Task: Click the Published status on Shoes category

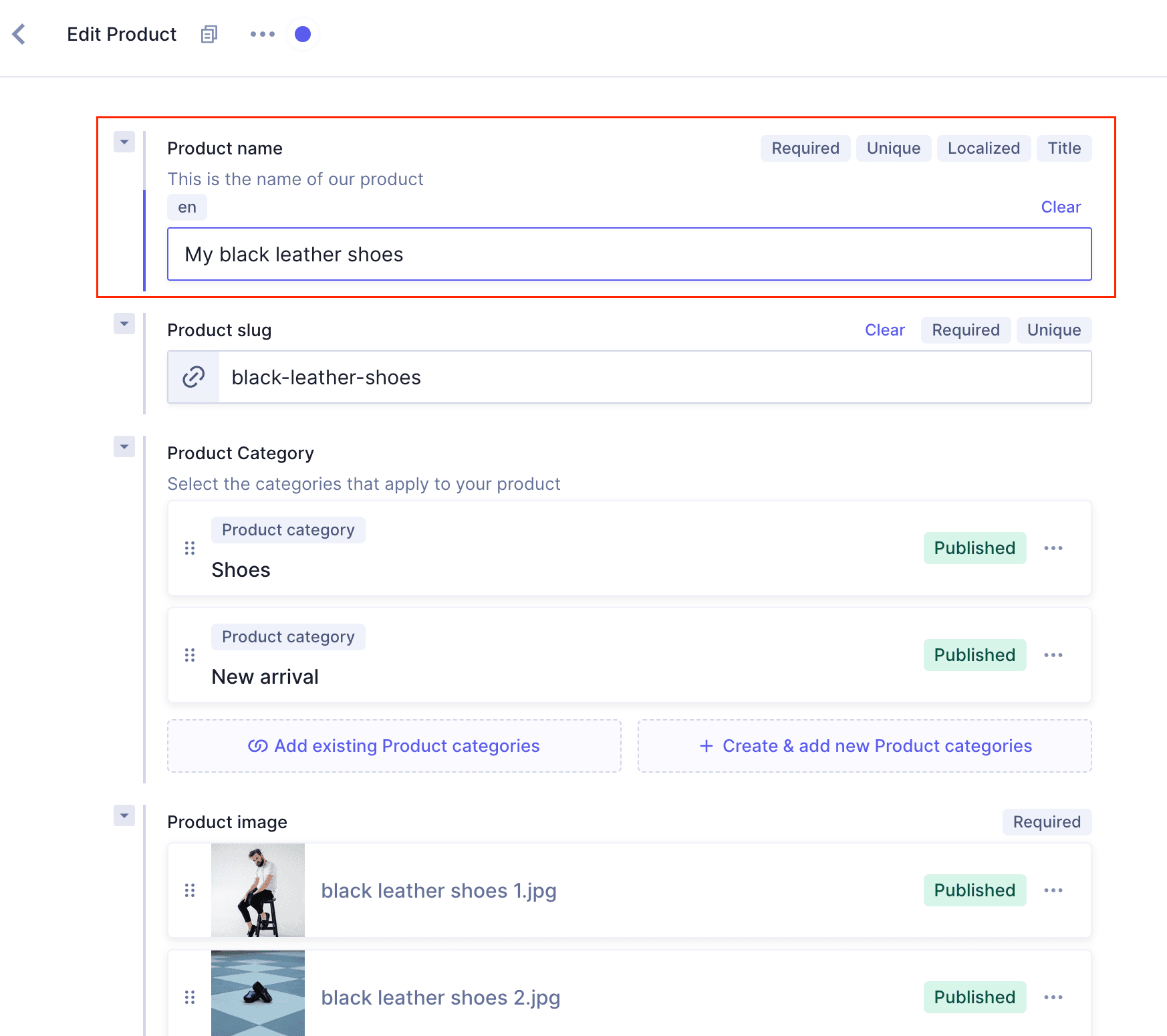Action: point(975,547)
